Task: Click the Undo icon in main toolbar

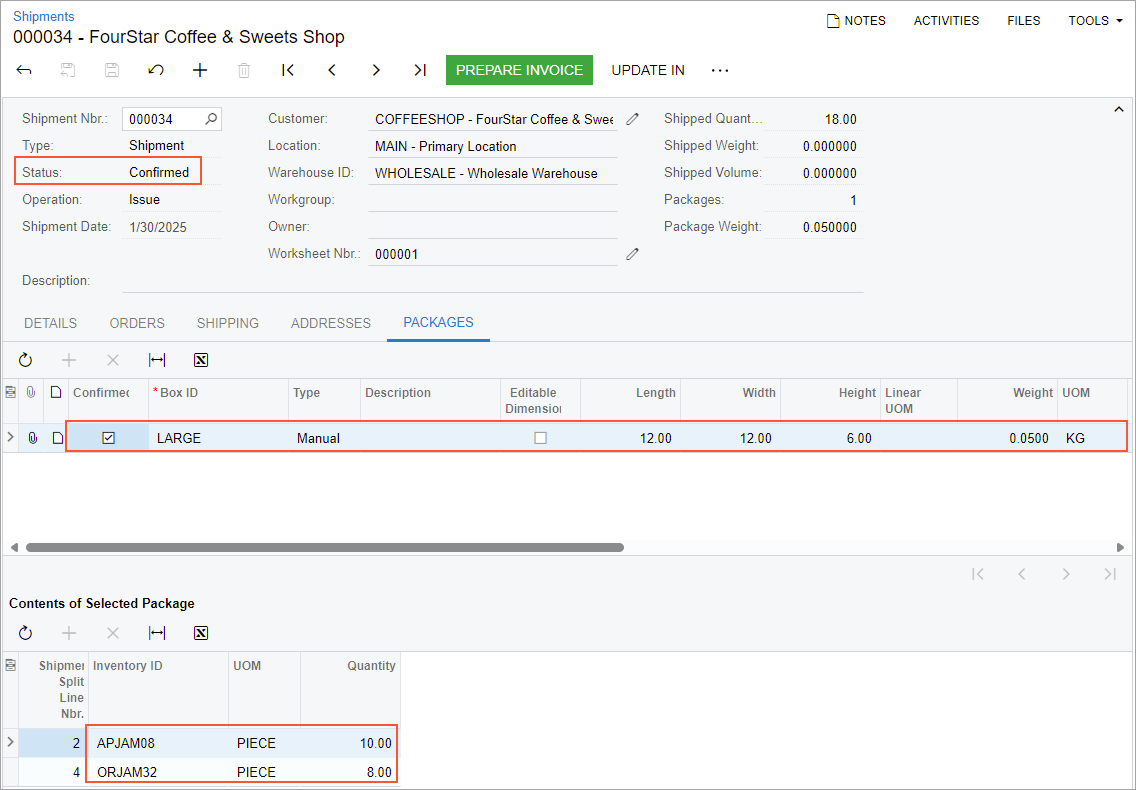Action: pos(156,70)
